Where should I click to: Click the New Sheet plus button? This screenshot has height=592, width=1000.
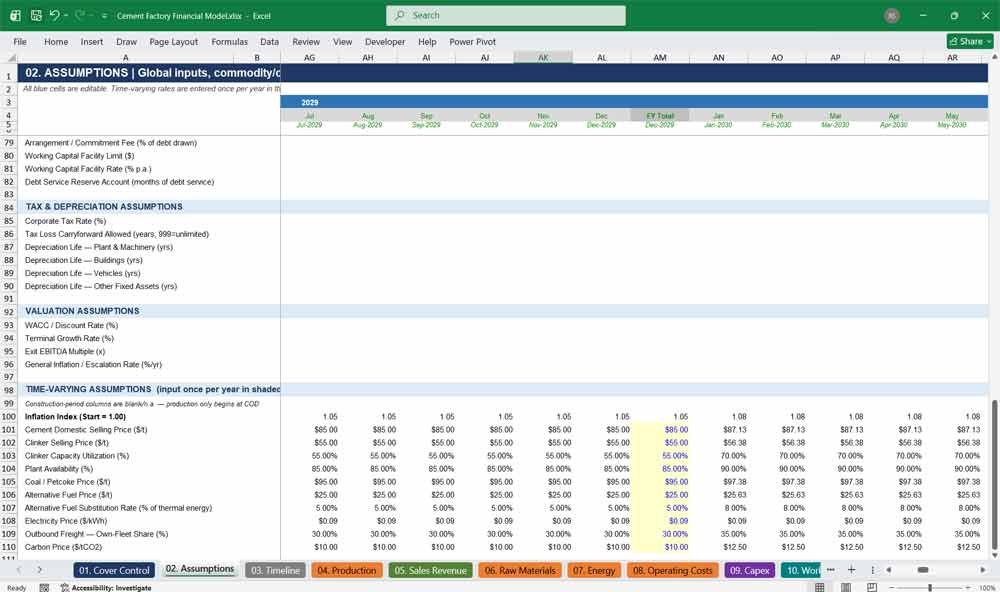851,570
